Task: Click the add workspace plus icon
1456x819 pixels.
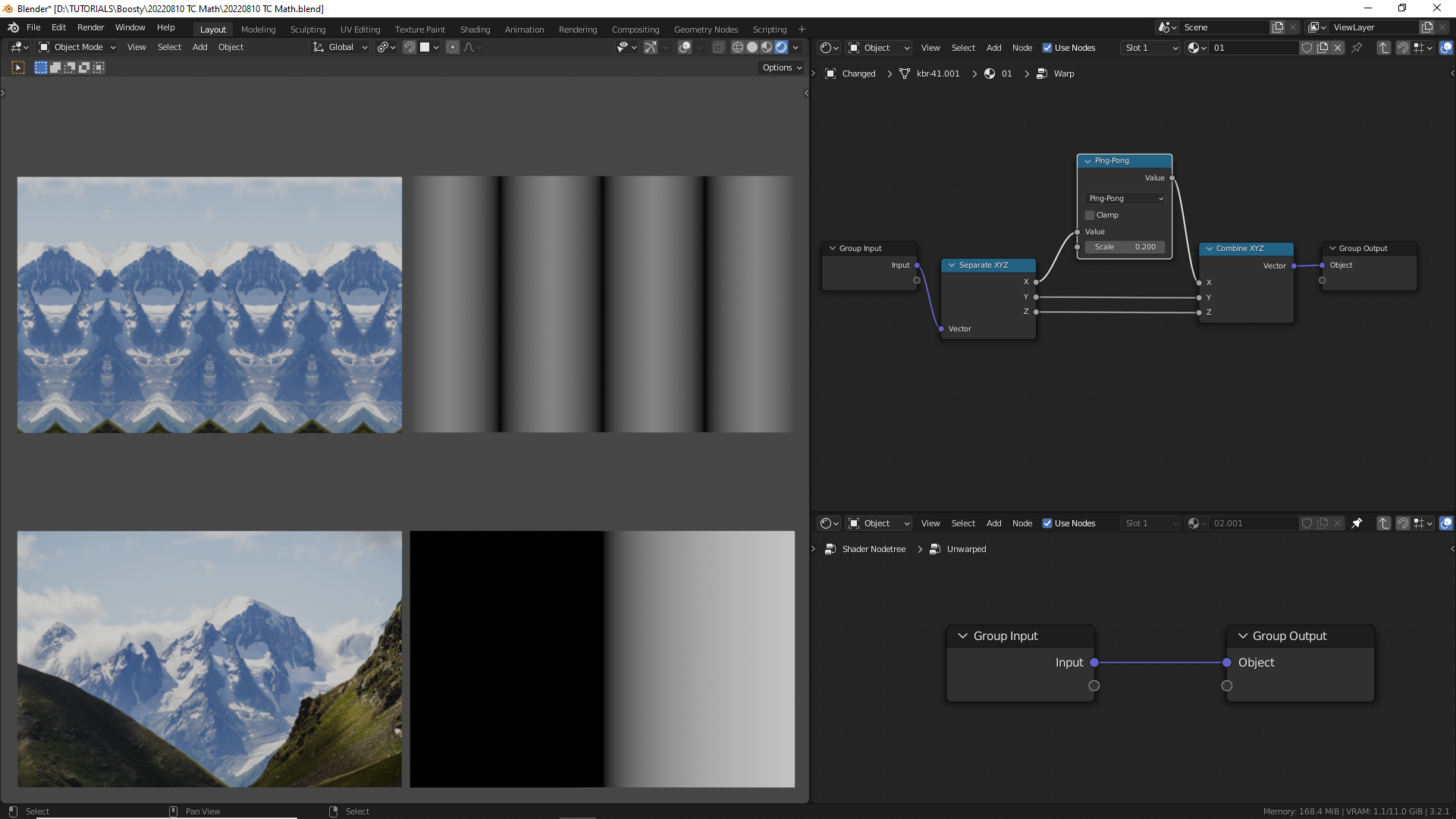Action: [802, 30]
